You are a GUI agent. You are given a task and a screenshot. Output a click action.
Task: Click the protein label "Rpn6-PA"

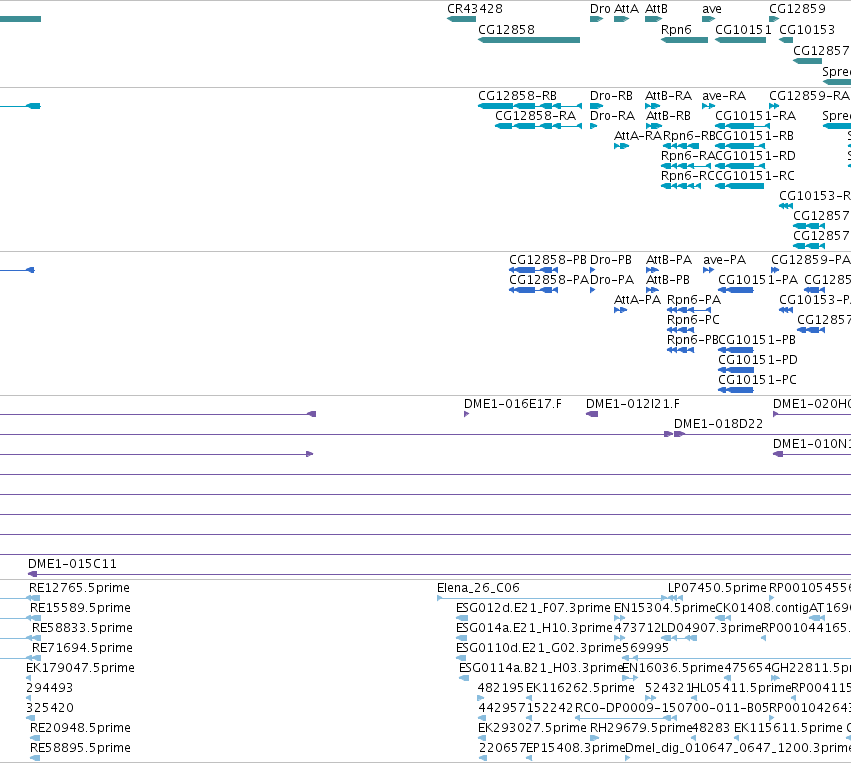coord(694,300)
